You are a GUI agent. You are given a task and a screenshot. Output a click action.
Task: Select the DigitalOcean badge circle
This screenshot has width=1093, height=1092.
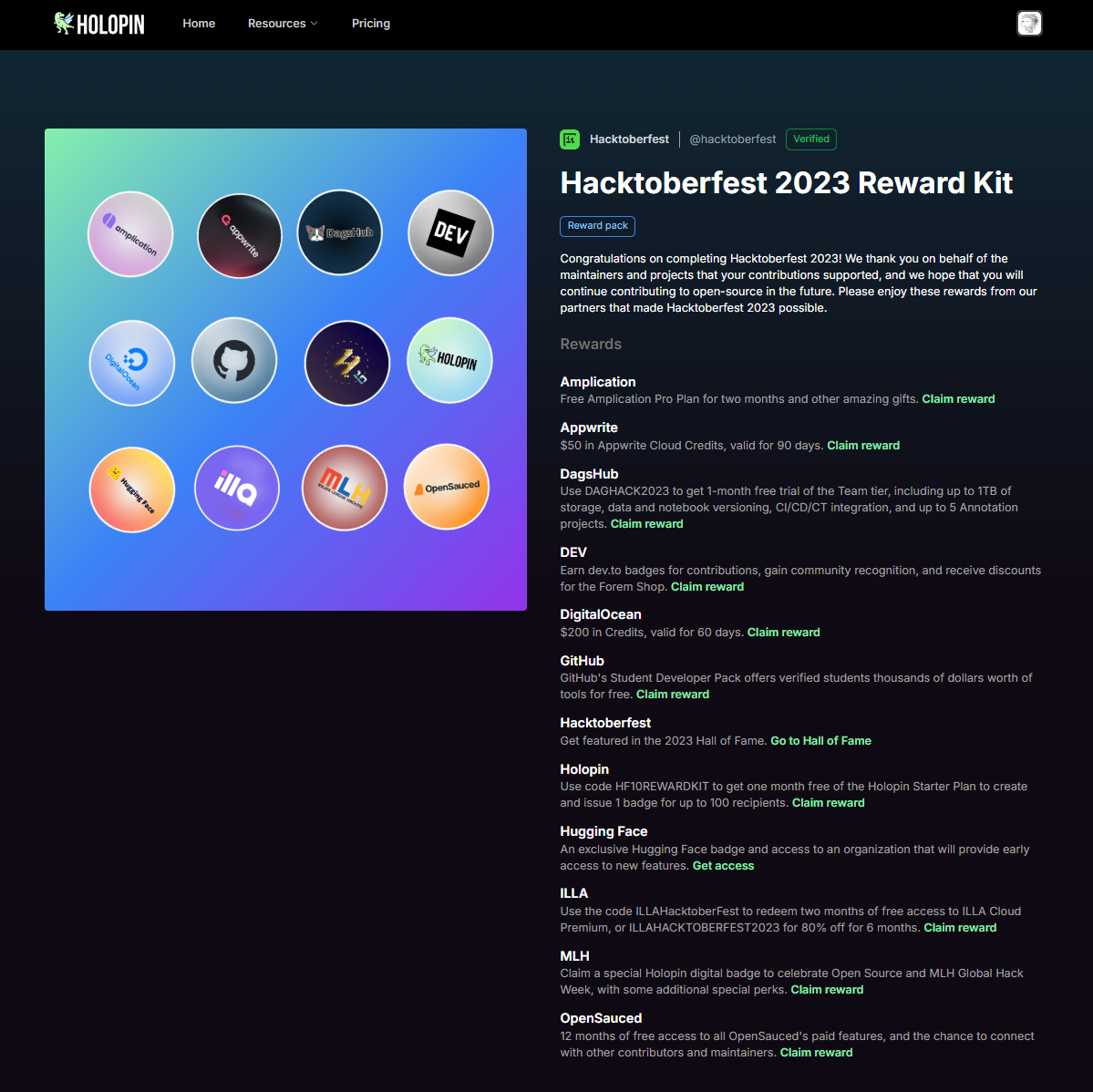tap(132, 363)
